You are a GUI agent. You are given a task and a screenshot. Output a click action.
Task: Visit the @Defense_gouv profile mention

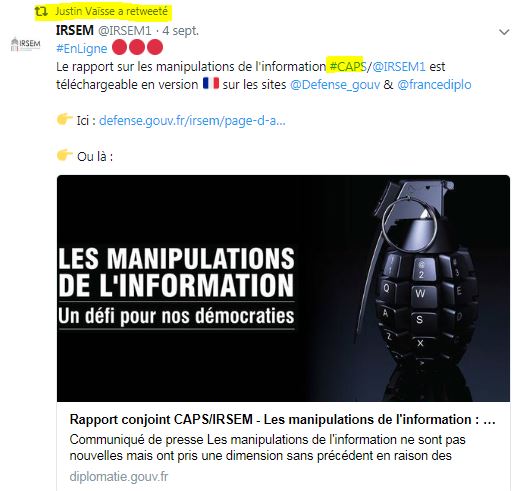pos(335,84)
